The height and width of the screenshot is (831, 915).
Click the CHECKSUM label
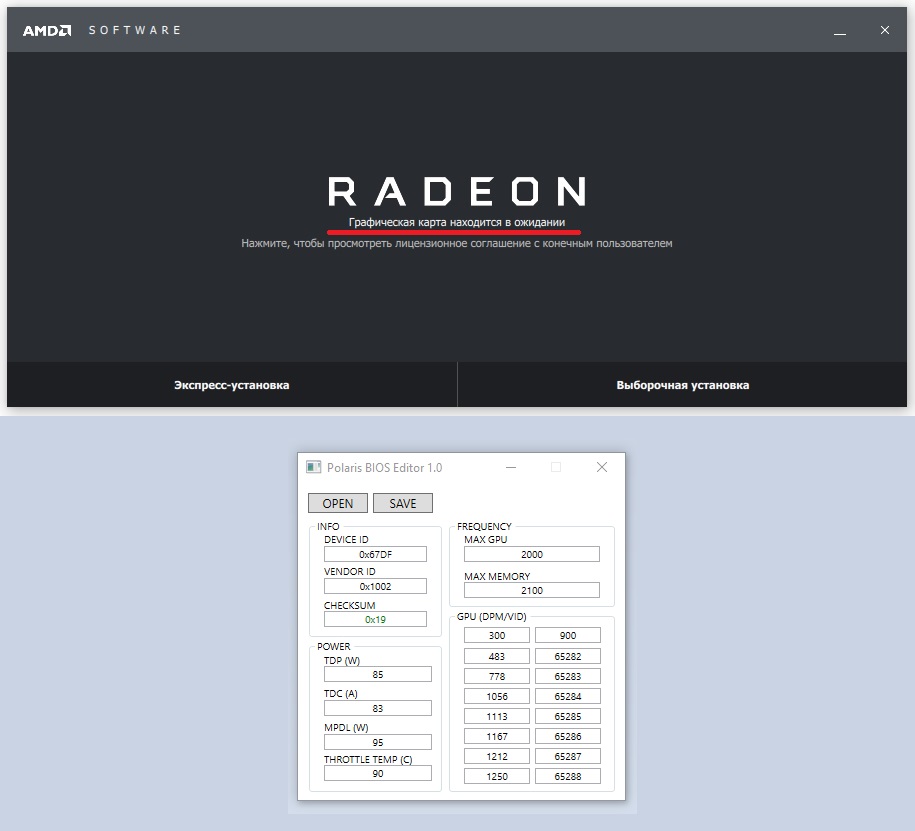[x=349, y=605]
